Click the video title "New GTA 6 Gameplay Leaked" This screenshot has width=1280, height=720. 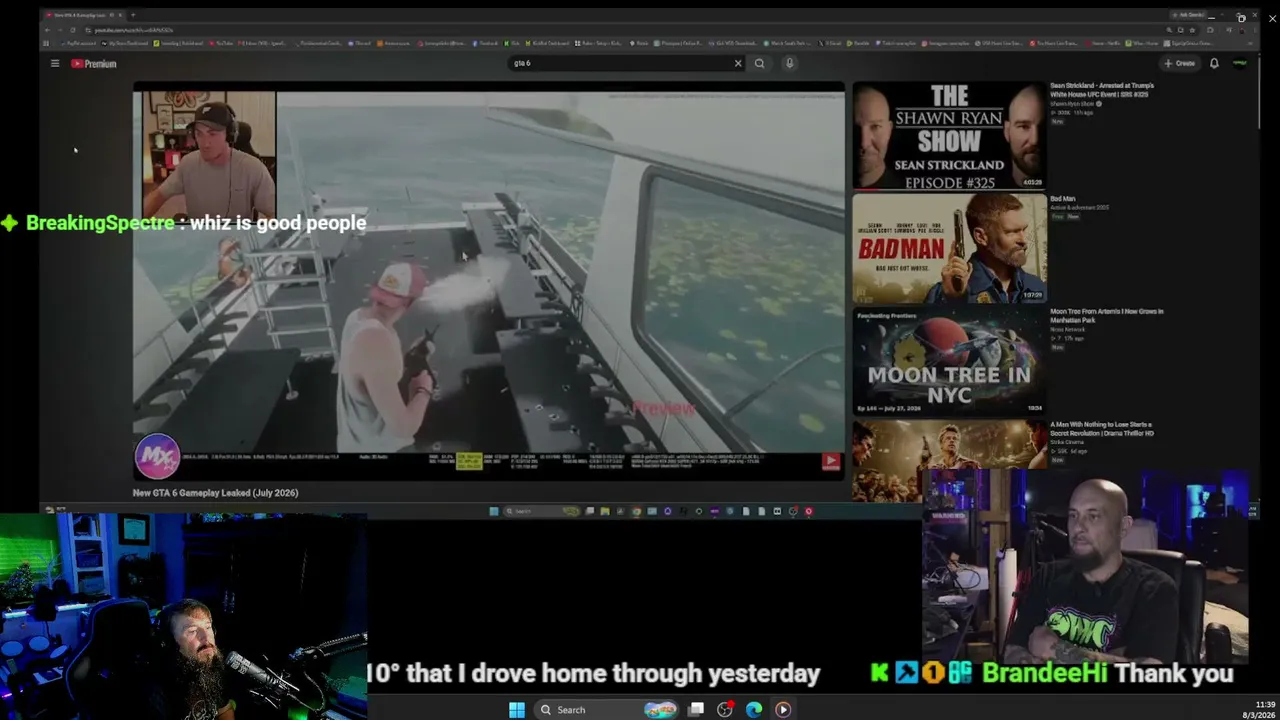tap(216, 493)
